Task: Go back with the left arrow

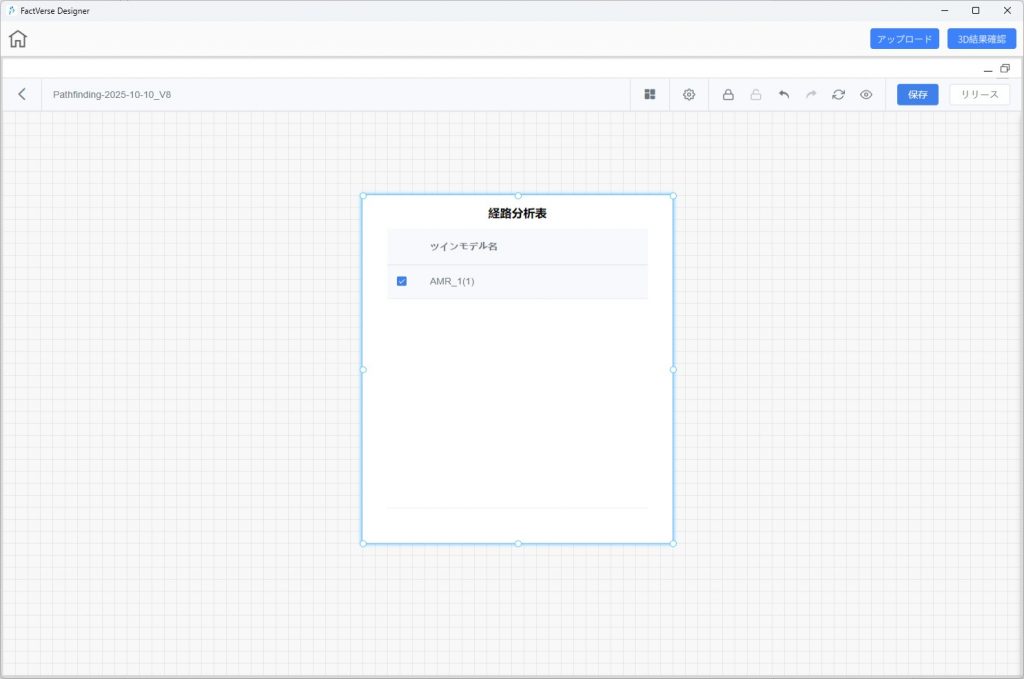Action: [x=22, y=94]
